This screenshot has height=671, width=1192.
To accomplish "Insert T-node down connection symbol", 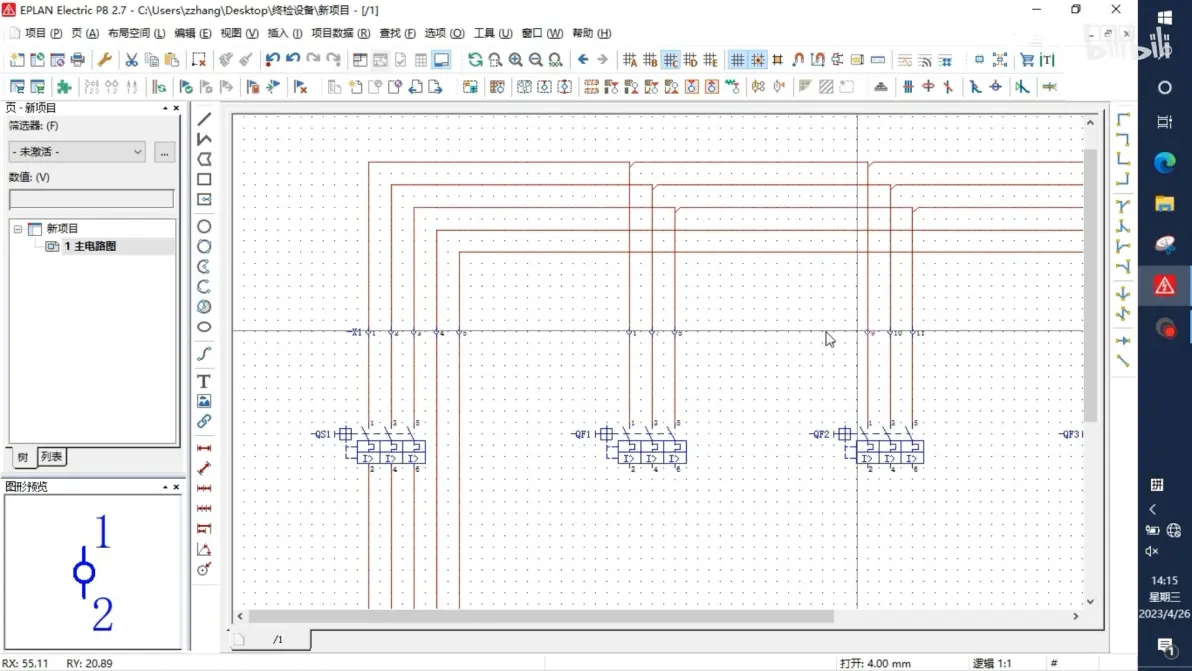I will click(1123, 206).
